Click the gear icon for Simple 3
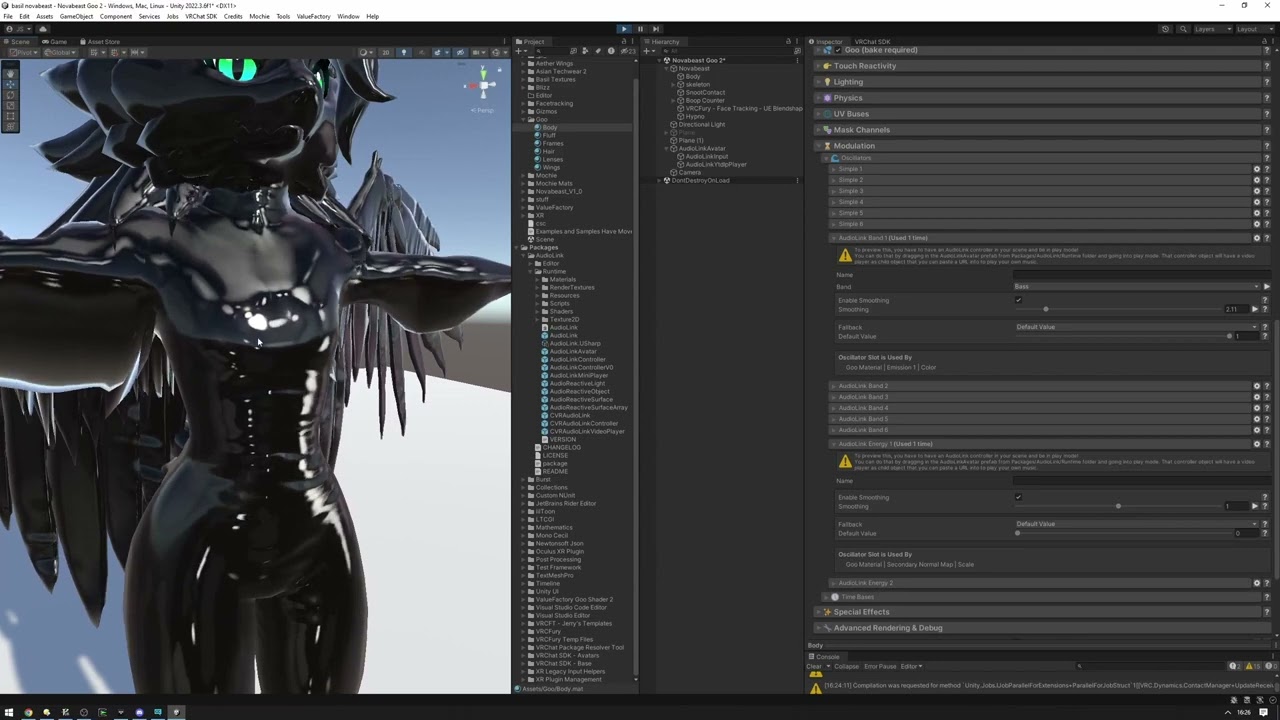1280x720 pixels. [x=1257, y=191]
